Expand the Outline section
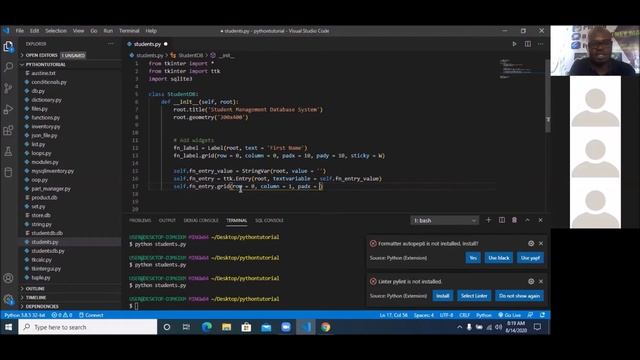Screen dimensions: 640x360 coord(71,289)
